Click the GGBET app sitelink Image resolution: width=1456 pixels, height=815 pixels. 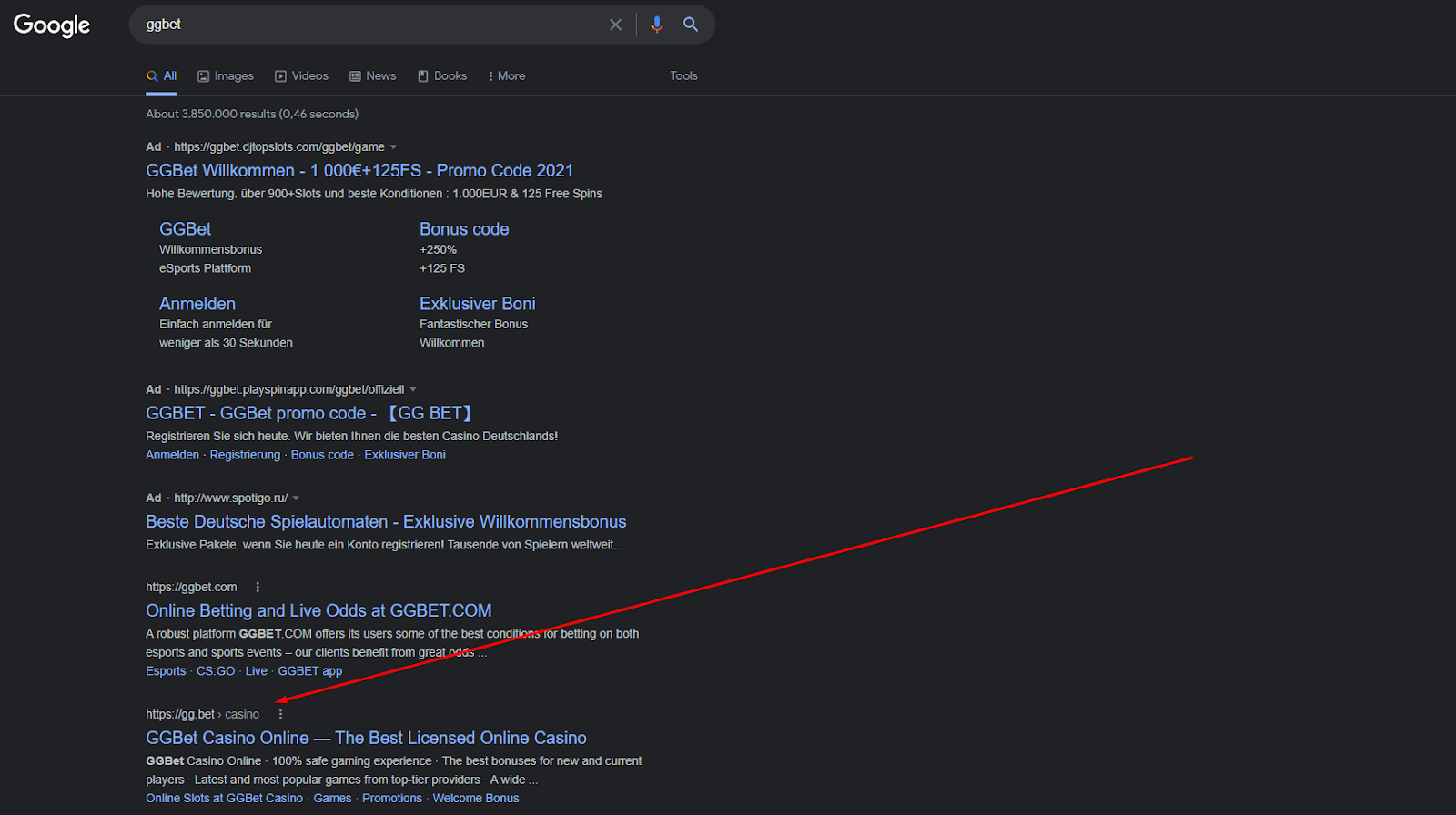[310, 671]
